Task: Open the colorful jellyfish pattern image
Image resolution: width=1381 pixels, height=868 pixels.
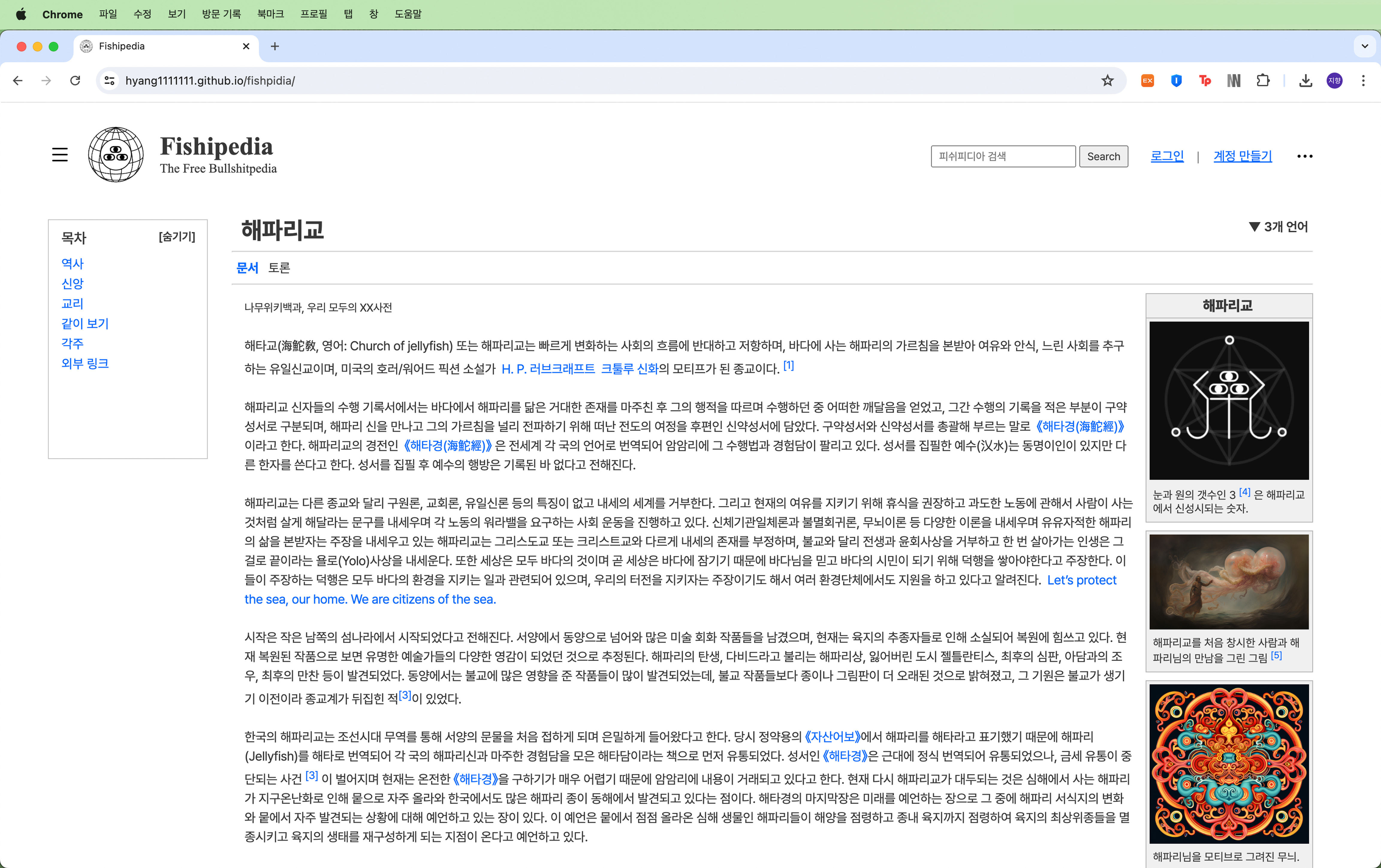Action: pos(1229,764)
